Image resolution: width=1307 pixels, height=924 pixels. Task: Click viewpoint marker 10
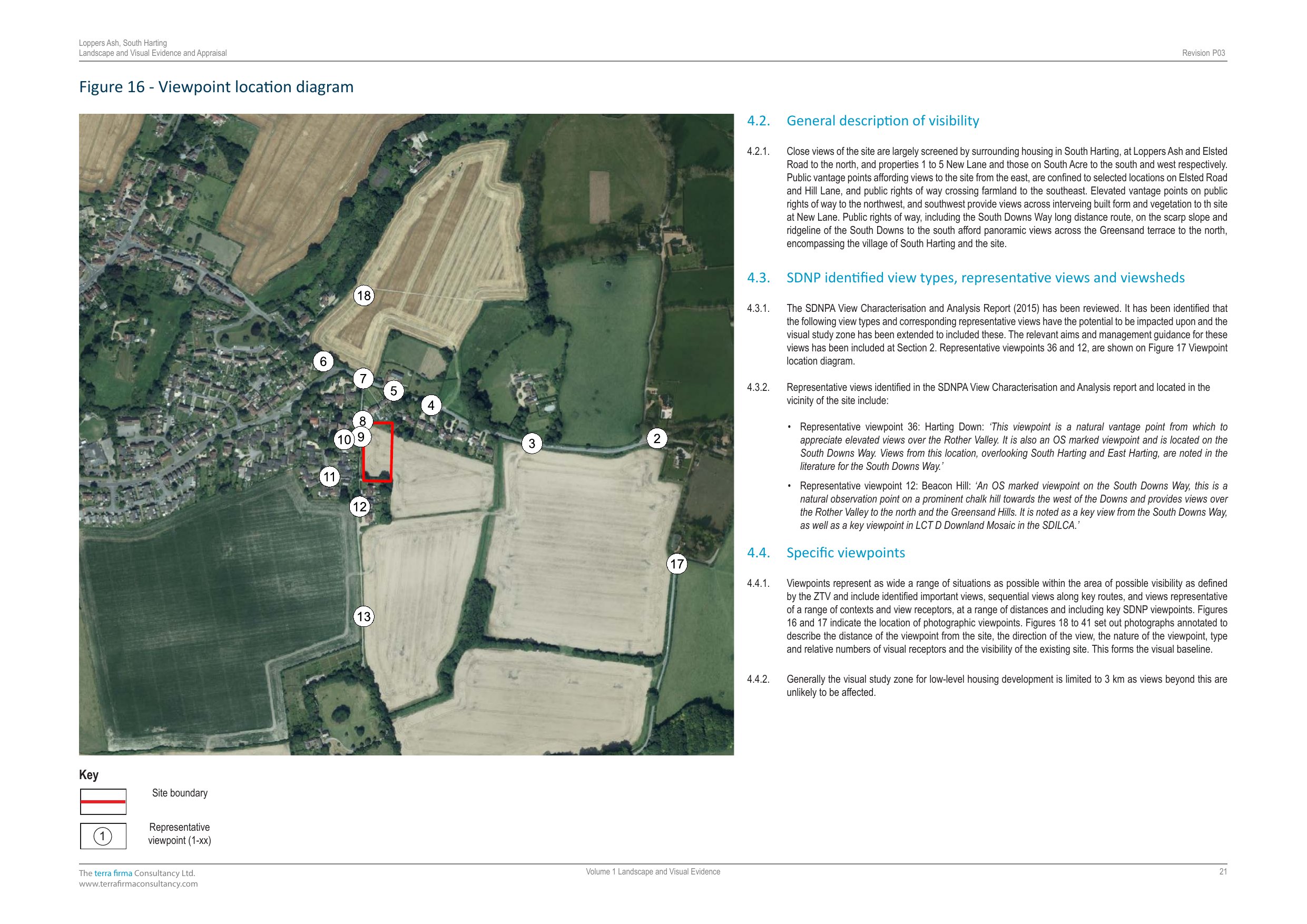(344, 440)
